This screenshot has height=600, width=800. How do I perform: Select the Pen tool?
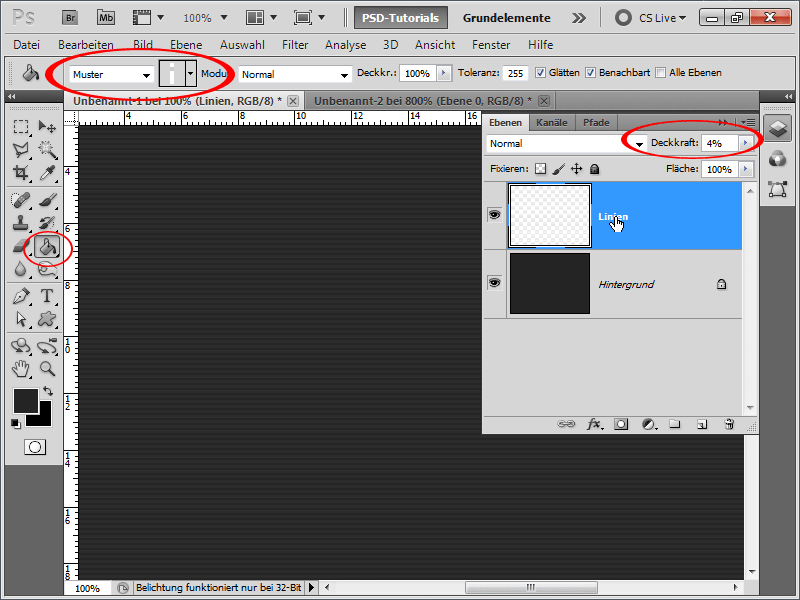[x=20, y=296]
